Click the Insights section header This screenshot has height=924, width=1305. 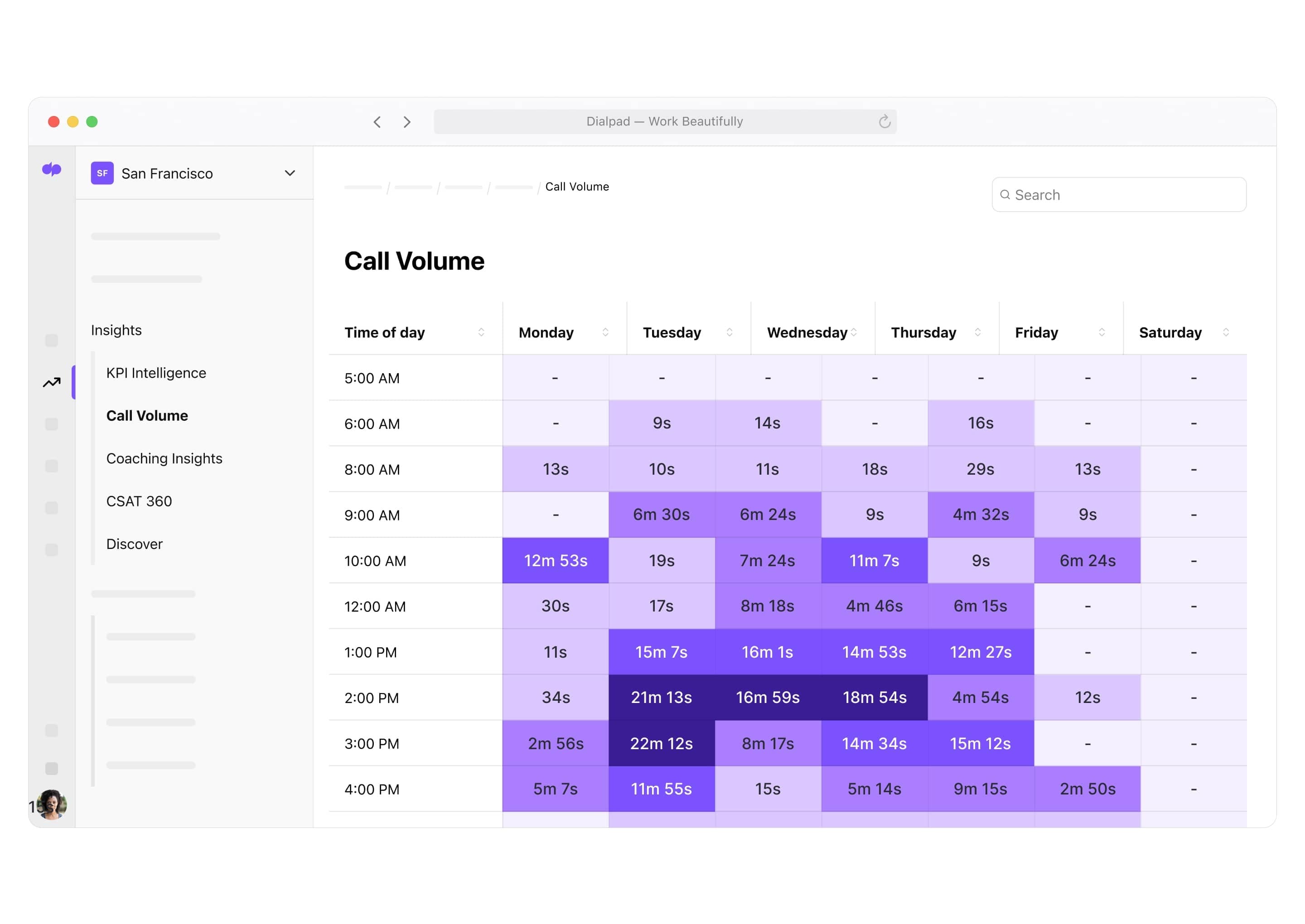[x=116, y=329]
